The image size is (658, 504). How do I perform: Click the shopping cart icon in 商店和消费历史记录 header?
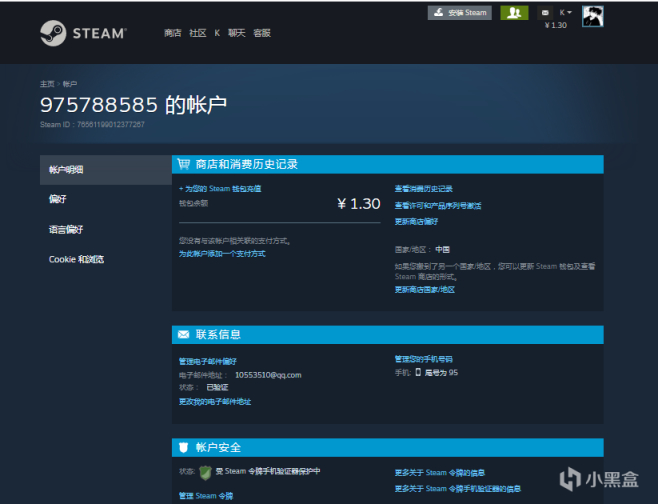pos(183,164)
